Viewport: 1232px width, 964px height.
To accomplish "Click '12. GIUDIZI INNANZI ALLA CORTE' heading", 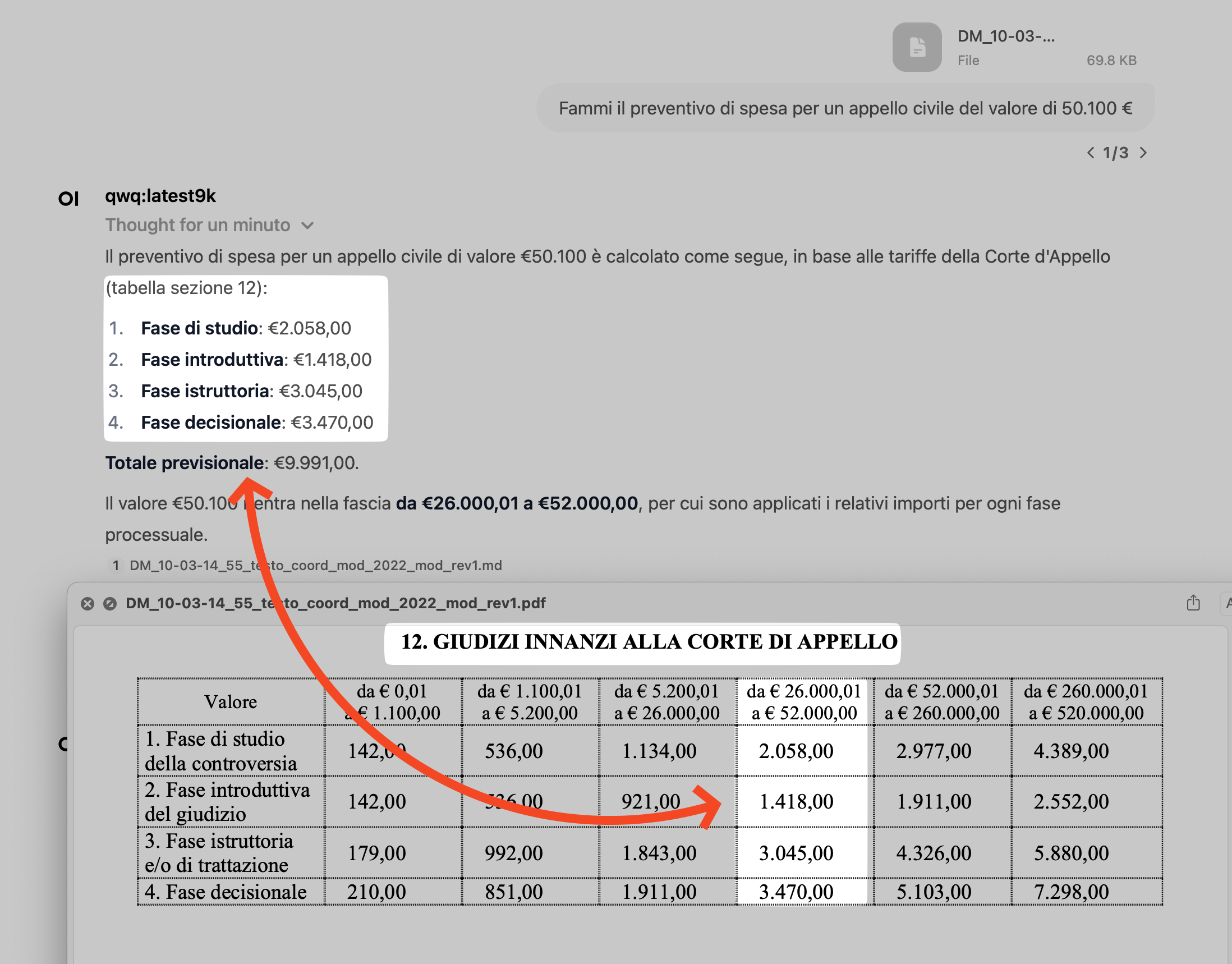I will tap(649, 642).
